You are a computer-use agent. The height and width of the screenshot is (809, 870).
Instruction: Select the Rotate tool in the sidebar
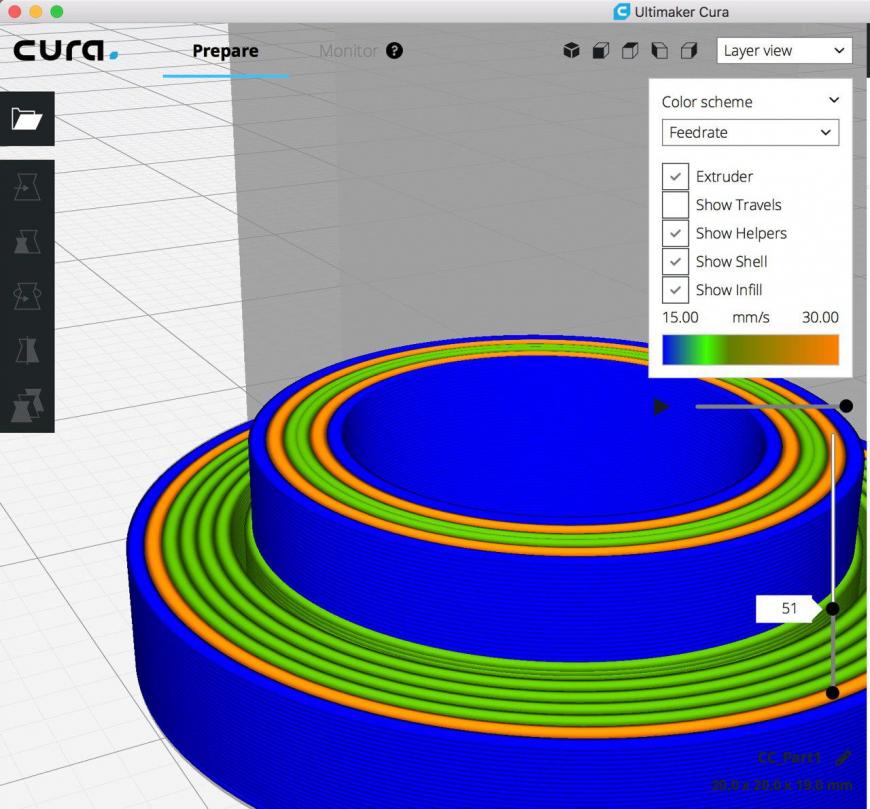(x=27, y=296)
